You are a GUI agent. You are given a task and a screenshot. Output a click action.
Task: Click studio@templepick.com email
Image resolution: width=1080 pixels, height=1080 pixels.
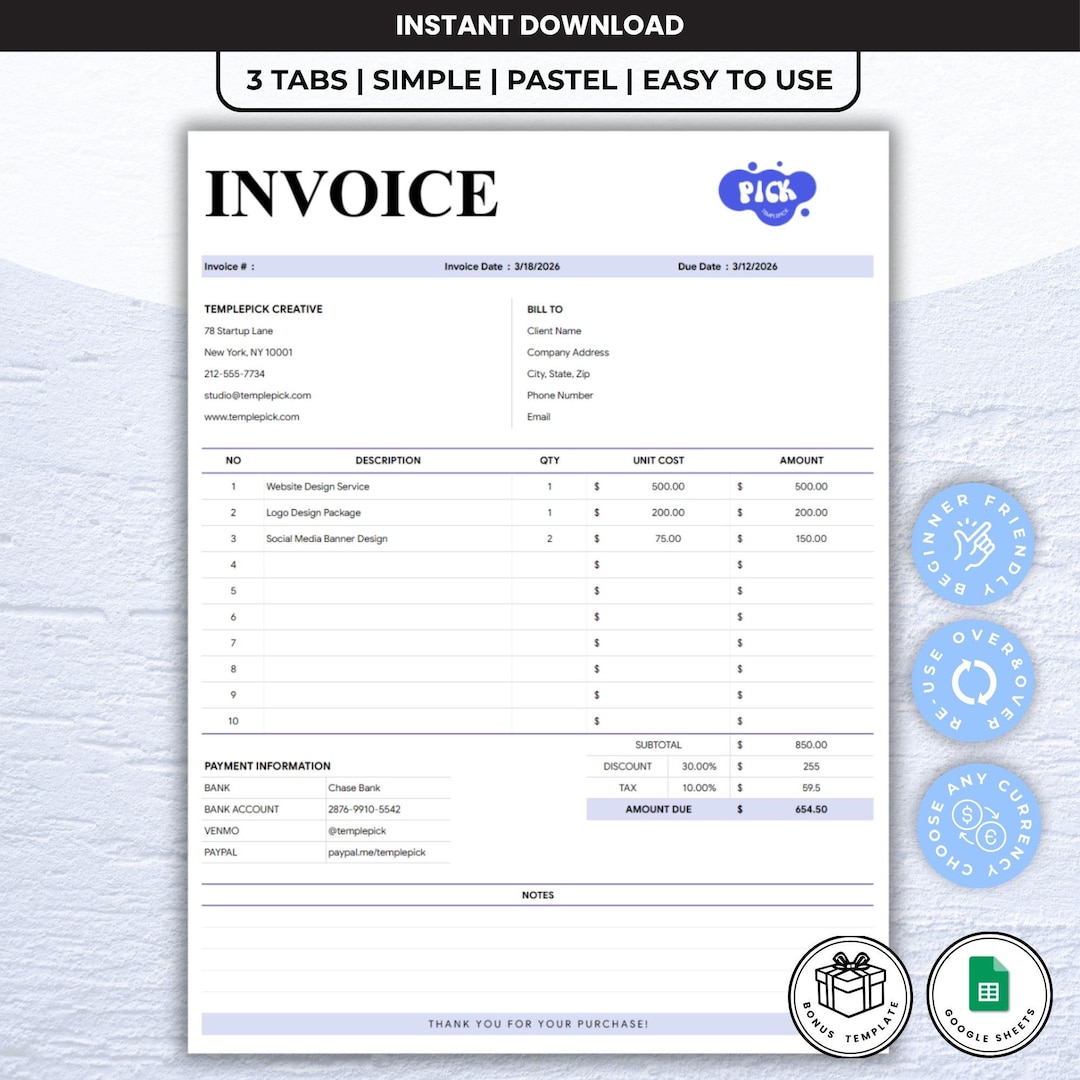[258, 395]
